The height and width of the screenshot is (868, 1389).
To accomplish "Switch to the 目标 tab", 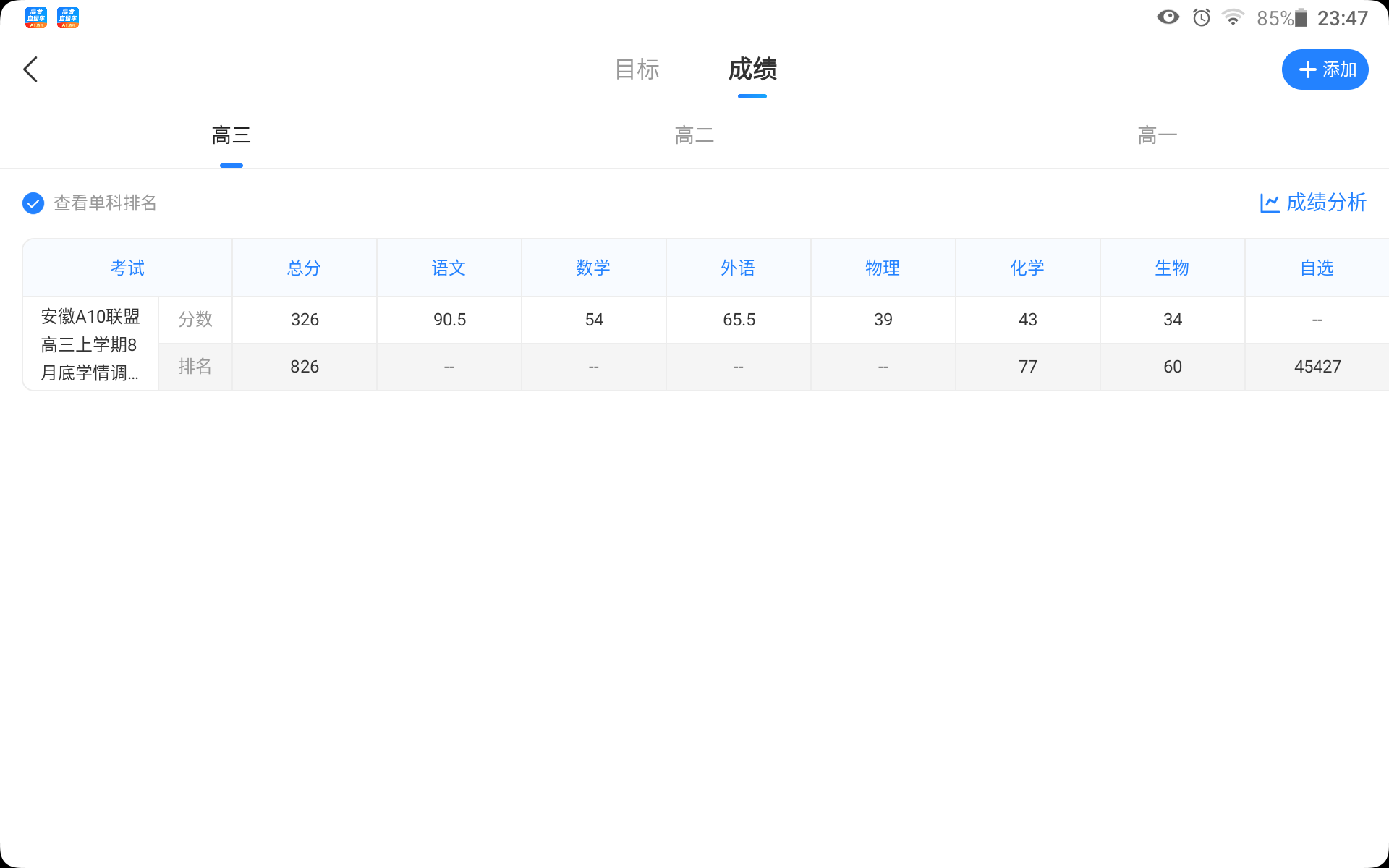I will click(x=637, y=69).
